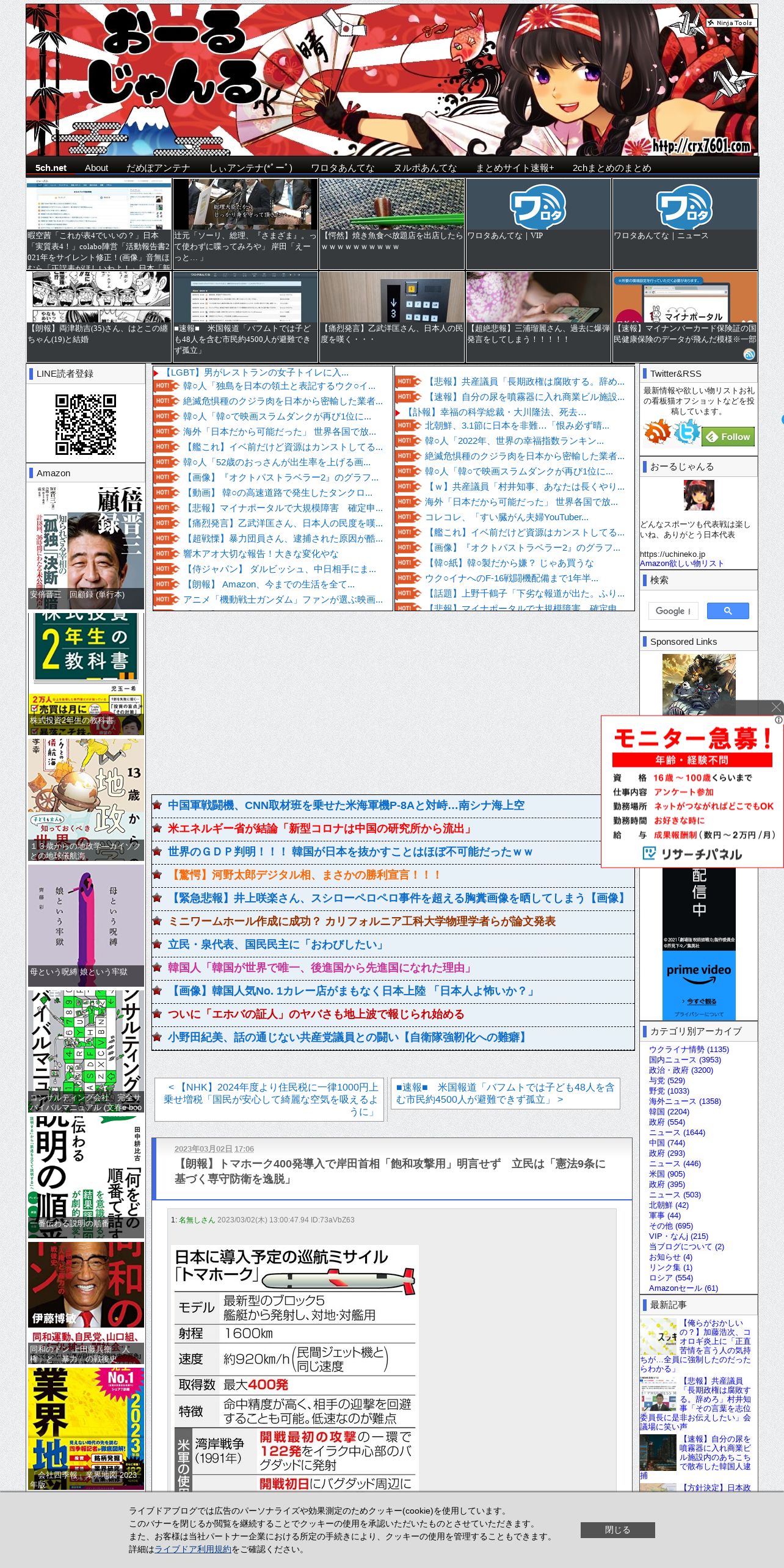Open ワロタあんてな in navigation bar
The image size is (784, 1568).
343,168
